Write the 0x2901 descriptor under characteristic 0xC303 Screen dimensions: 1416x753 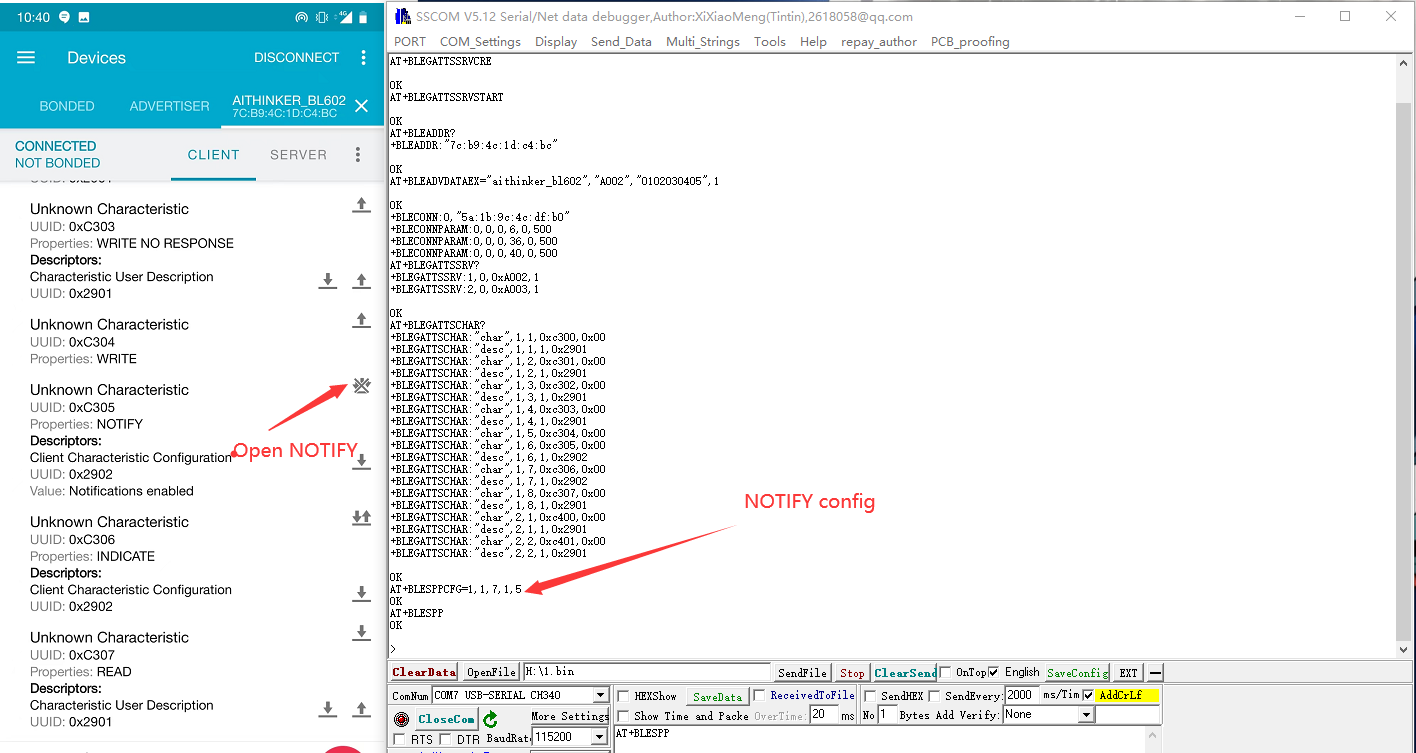pos(362,281)
